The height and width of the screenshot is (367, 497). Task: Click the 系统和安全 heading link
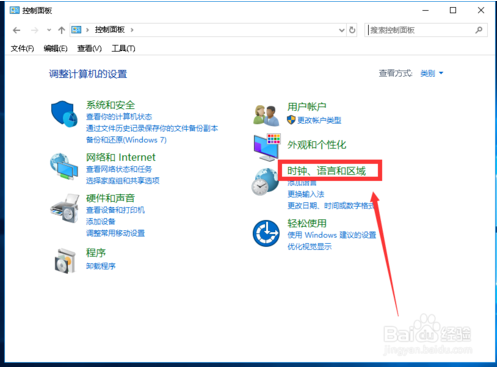(110, 105)
